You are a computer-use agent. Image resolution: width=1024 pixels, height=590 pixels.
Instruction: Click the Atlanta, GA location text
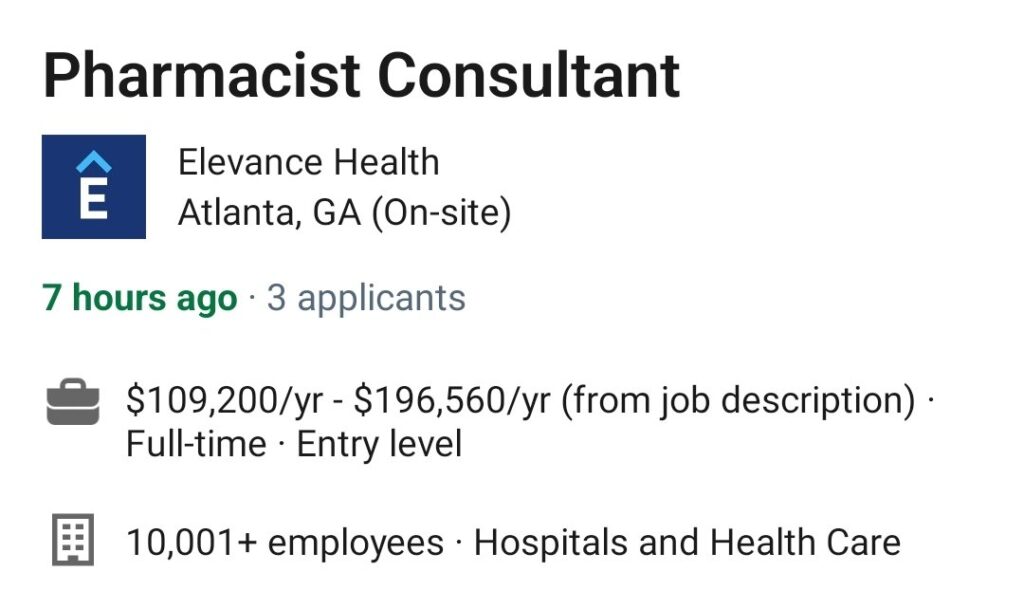(x=269, y=213)
